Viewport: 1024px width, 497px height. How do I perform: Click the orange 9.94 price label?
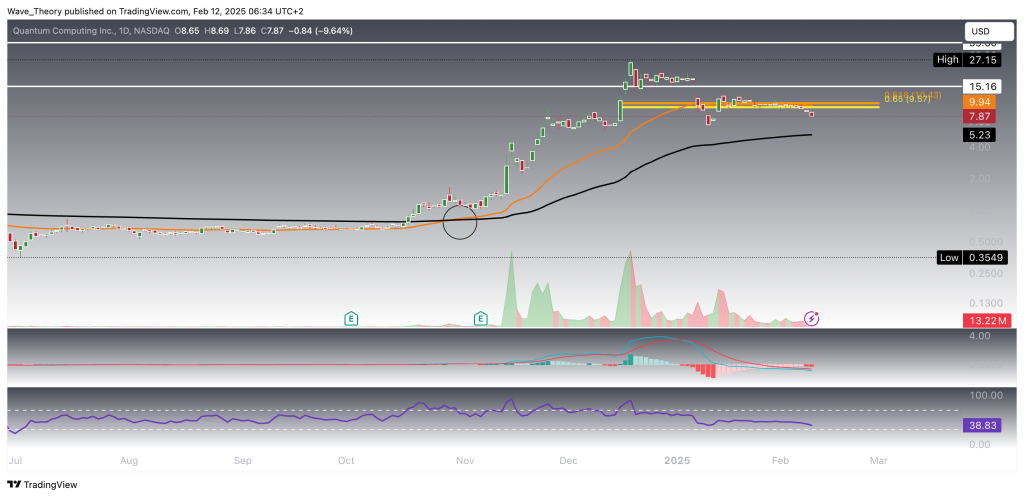coord(980,102)
